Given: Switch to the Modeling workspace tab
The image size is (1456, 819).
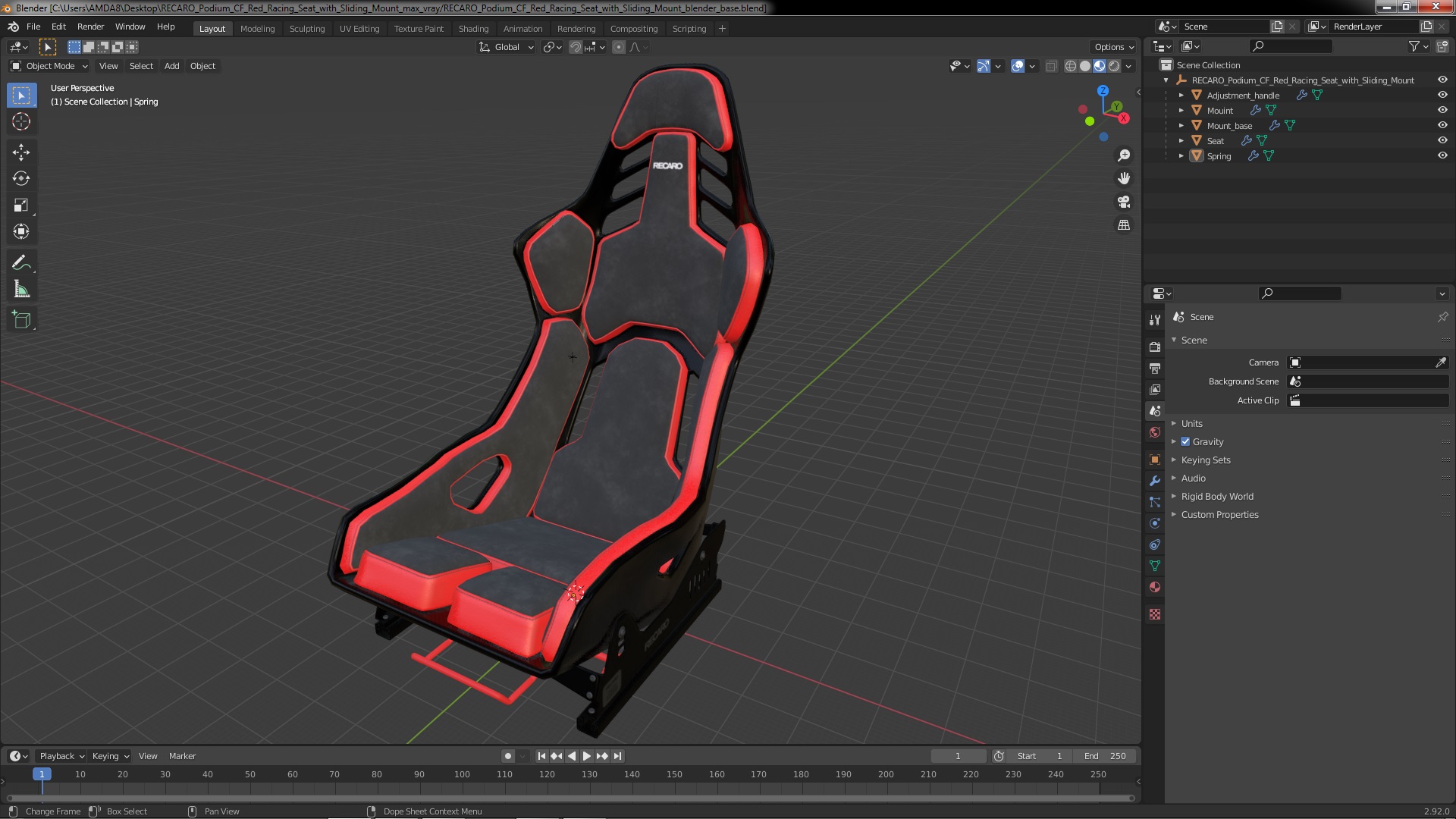Looking at the screenshot, I should tap(257, 29).
